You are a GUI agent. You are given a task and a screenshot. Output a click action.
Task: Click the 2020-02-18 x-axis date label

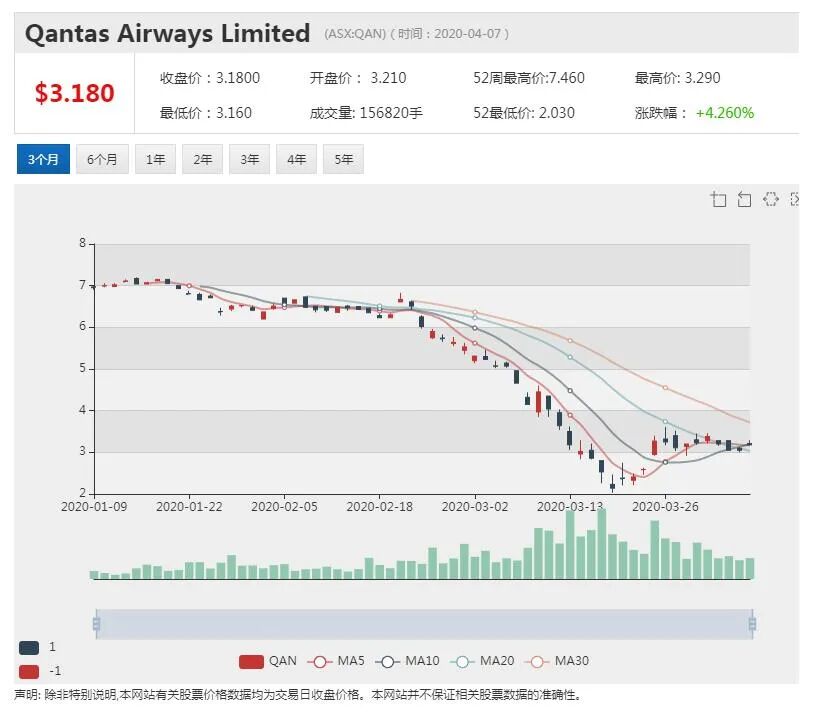point(379,507)
